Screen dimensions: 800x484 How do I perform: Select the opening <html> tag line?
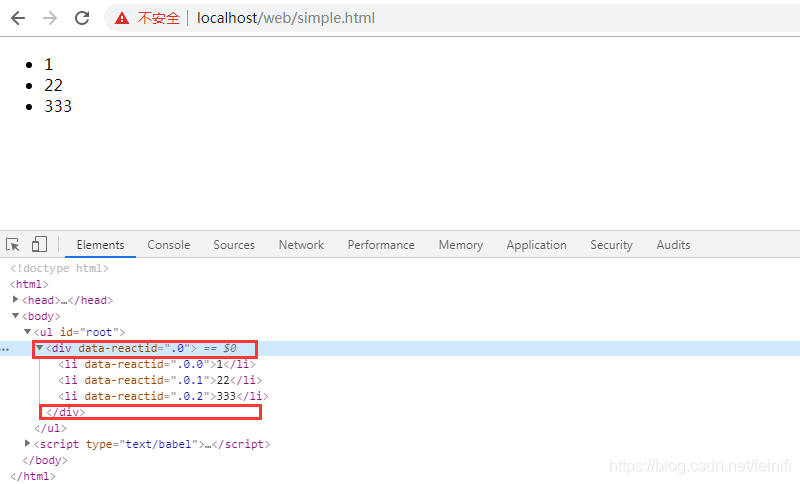pyautogui.click(x=29, y=284)
